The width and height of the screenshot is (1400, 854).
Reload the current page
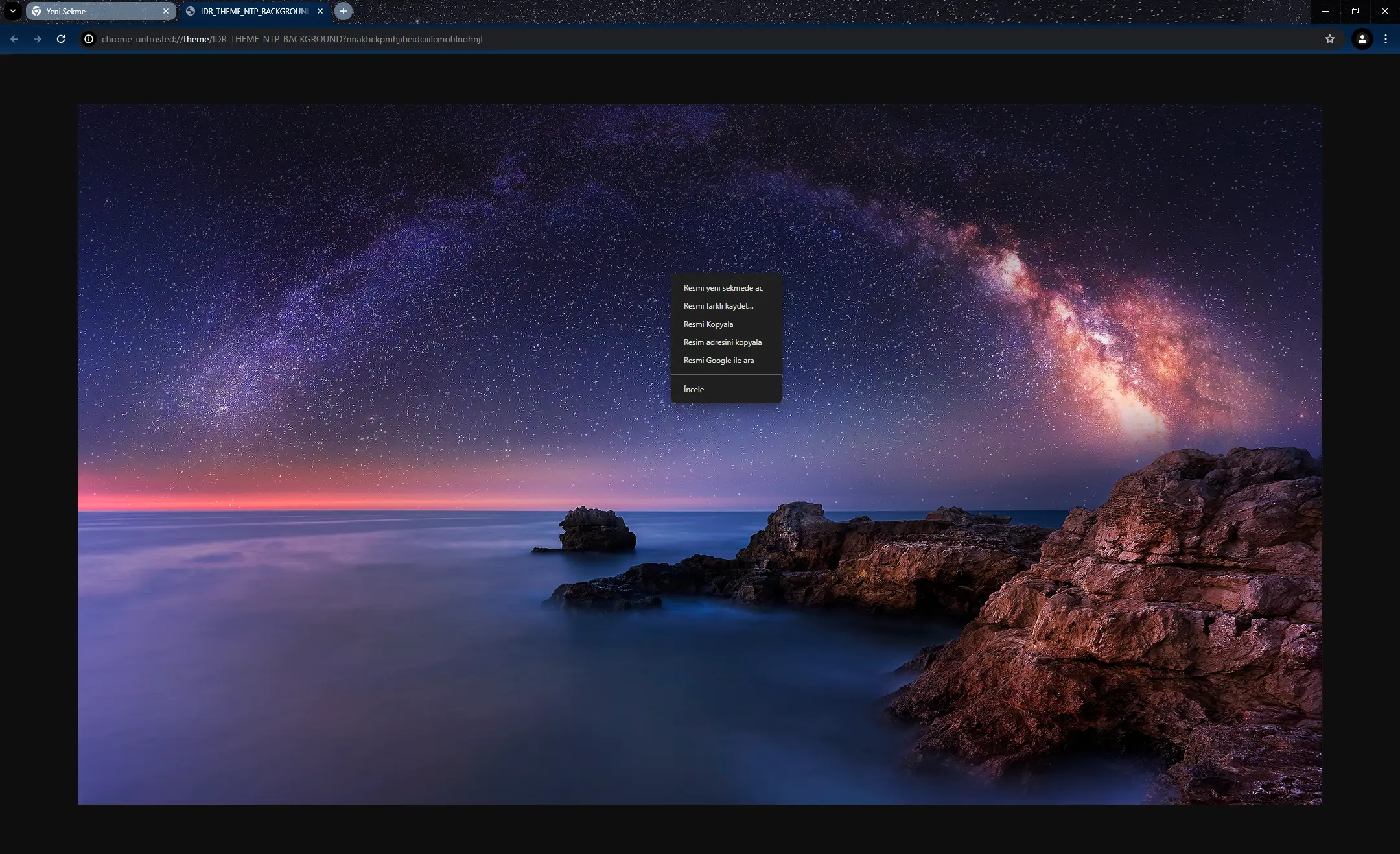(x=61, y=39)
